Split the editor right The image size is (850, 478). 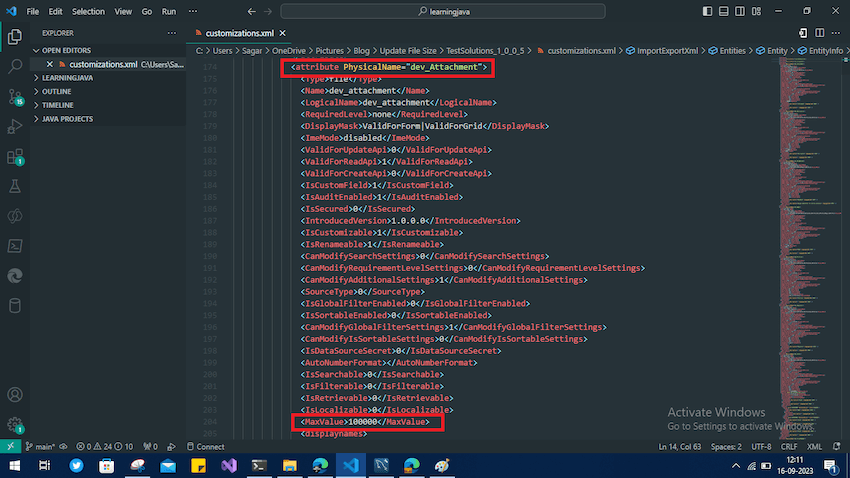820,33
